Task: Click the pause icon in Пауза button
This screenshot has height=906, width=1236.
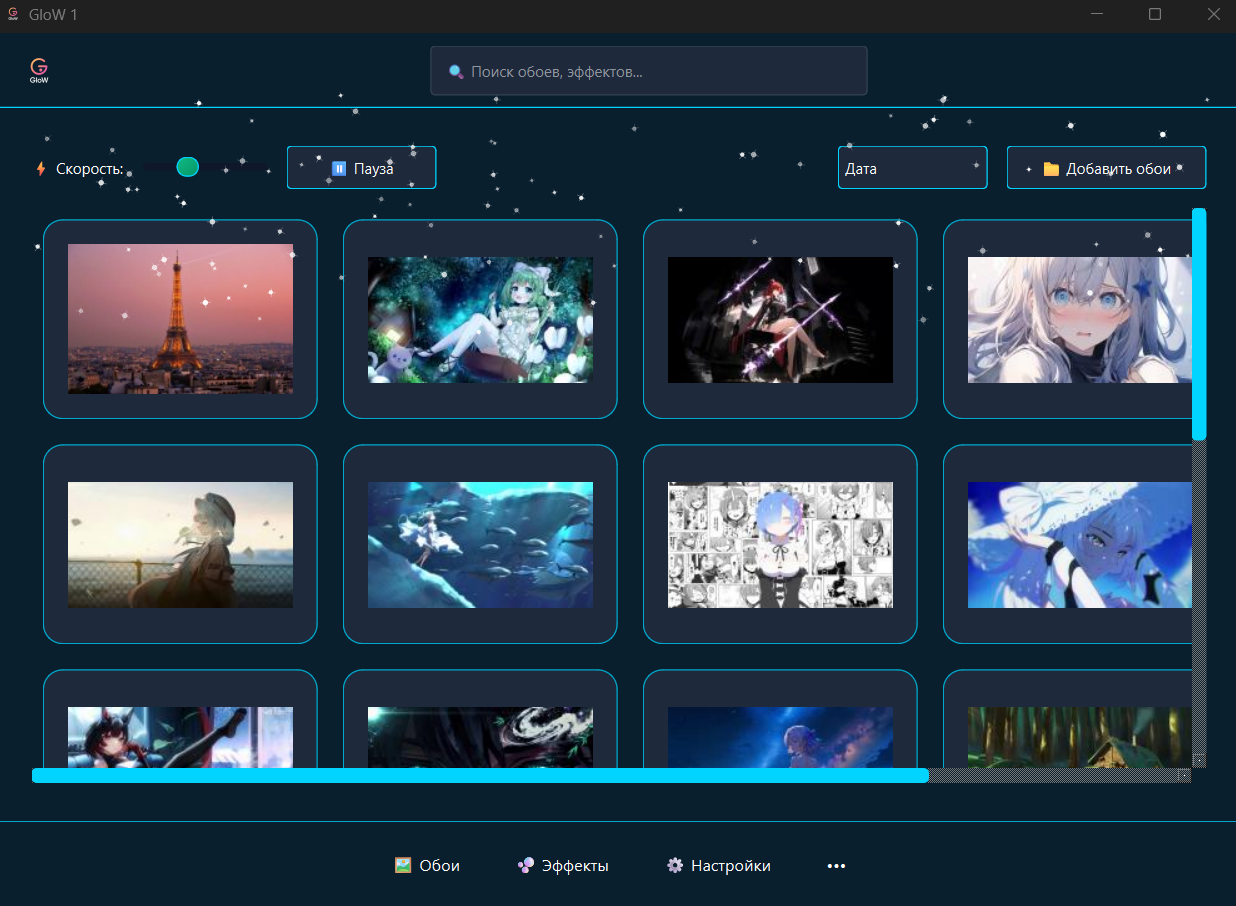Action: [x=339, y=169]
